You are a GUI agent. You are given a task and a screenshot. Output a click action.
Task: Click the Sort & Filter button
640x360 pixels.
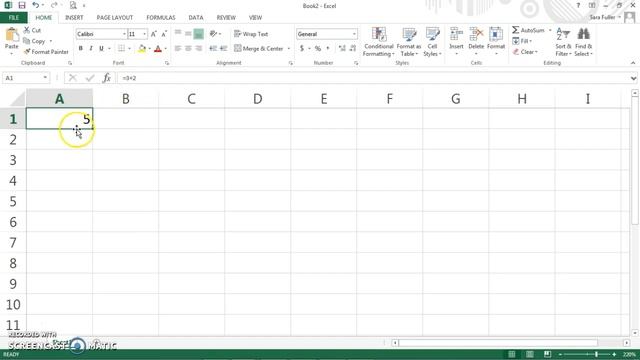[563, 42]
